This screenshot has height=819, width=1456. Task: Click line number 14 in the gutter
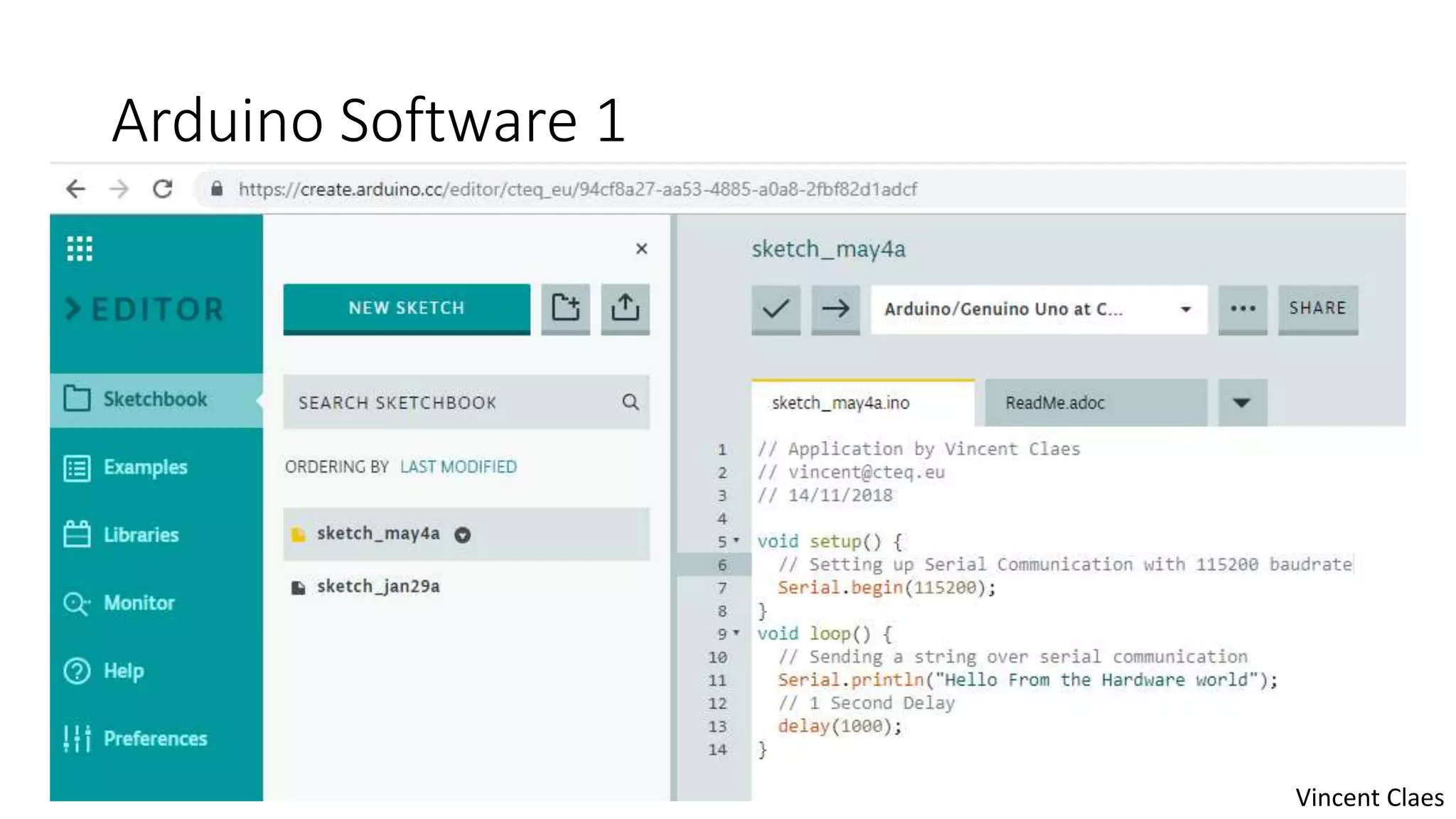717,750
